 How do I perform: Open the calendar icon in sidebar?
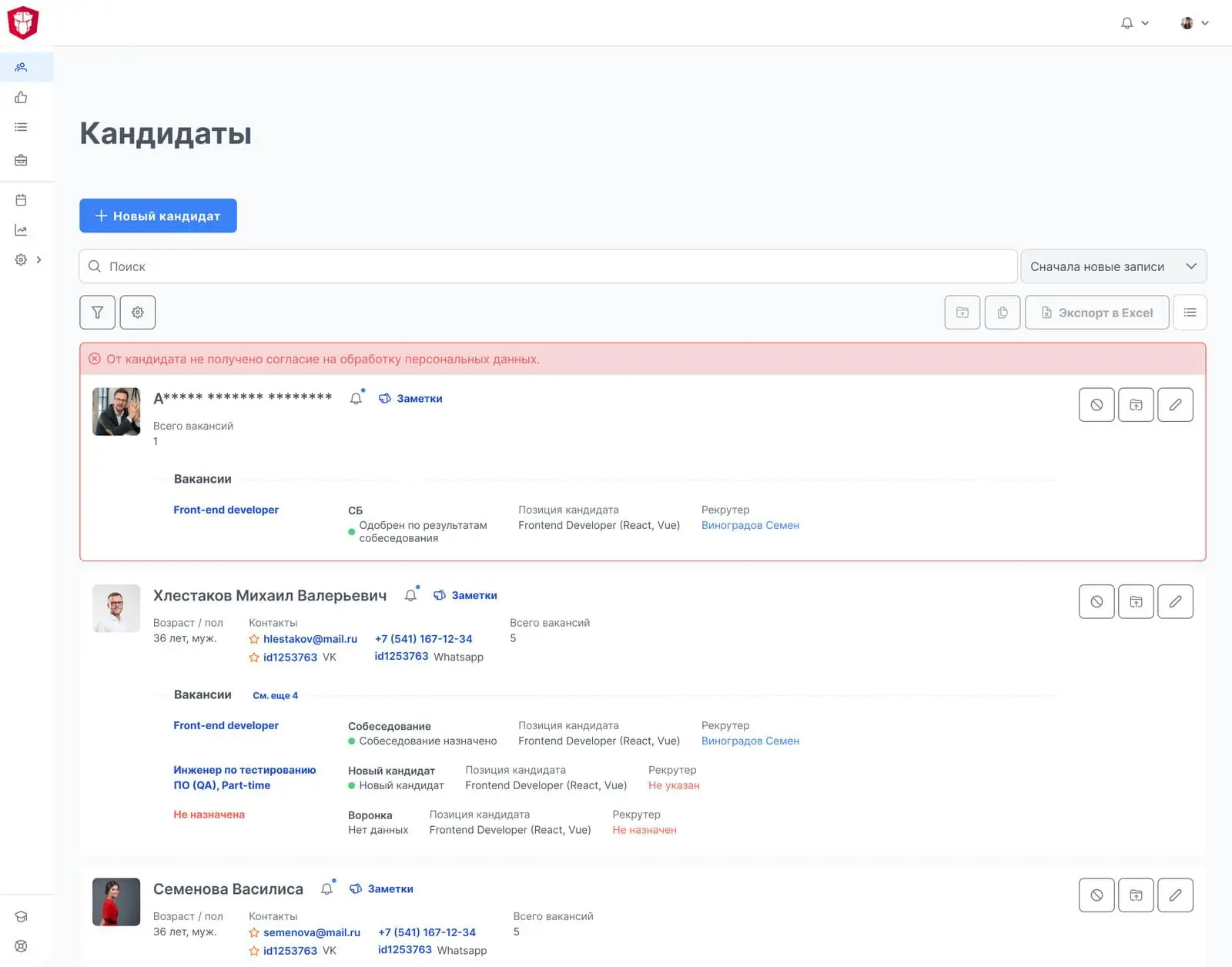tap(21, 200)
